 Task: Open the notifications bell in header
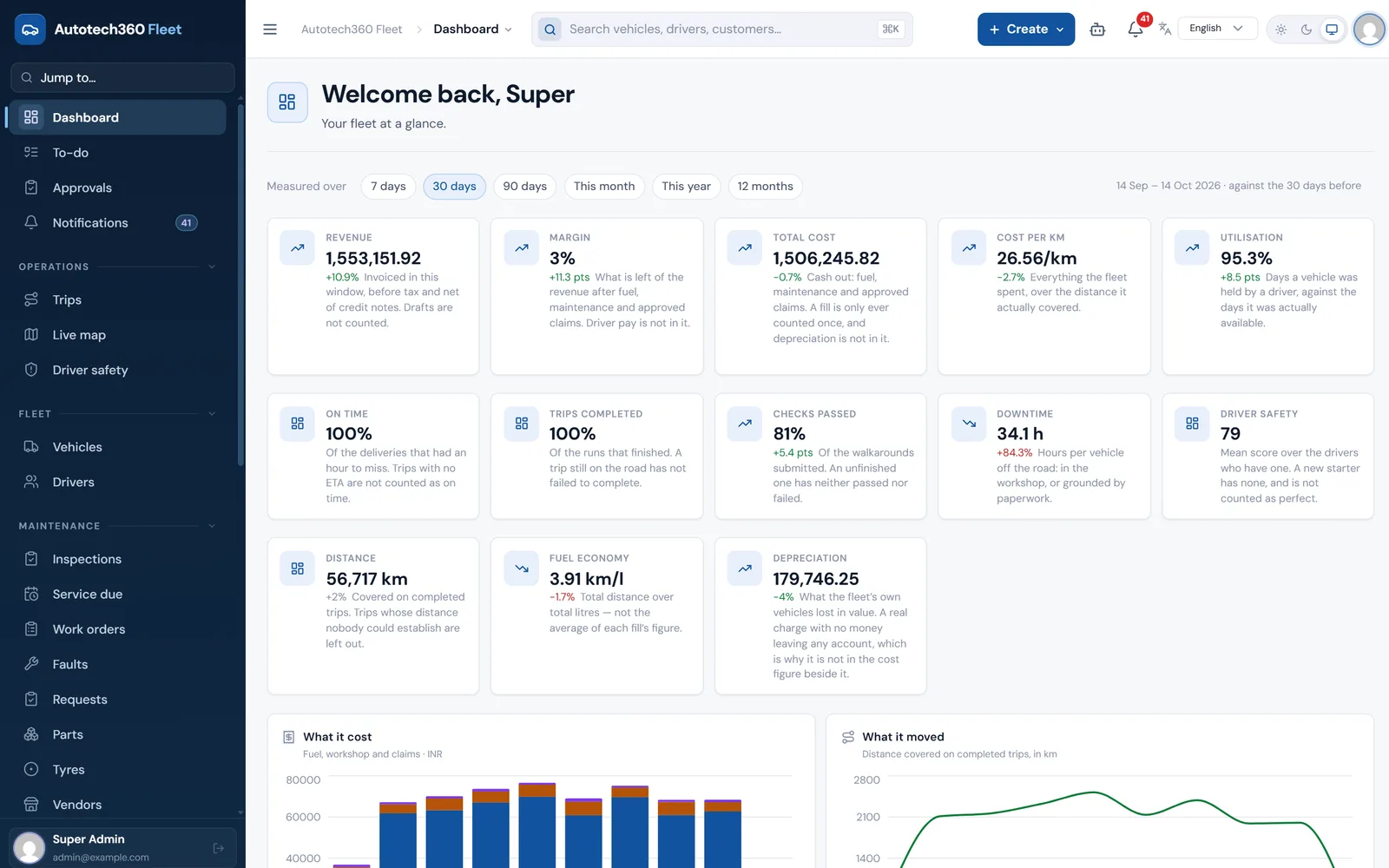point(1136,30)
